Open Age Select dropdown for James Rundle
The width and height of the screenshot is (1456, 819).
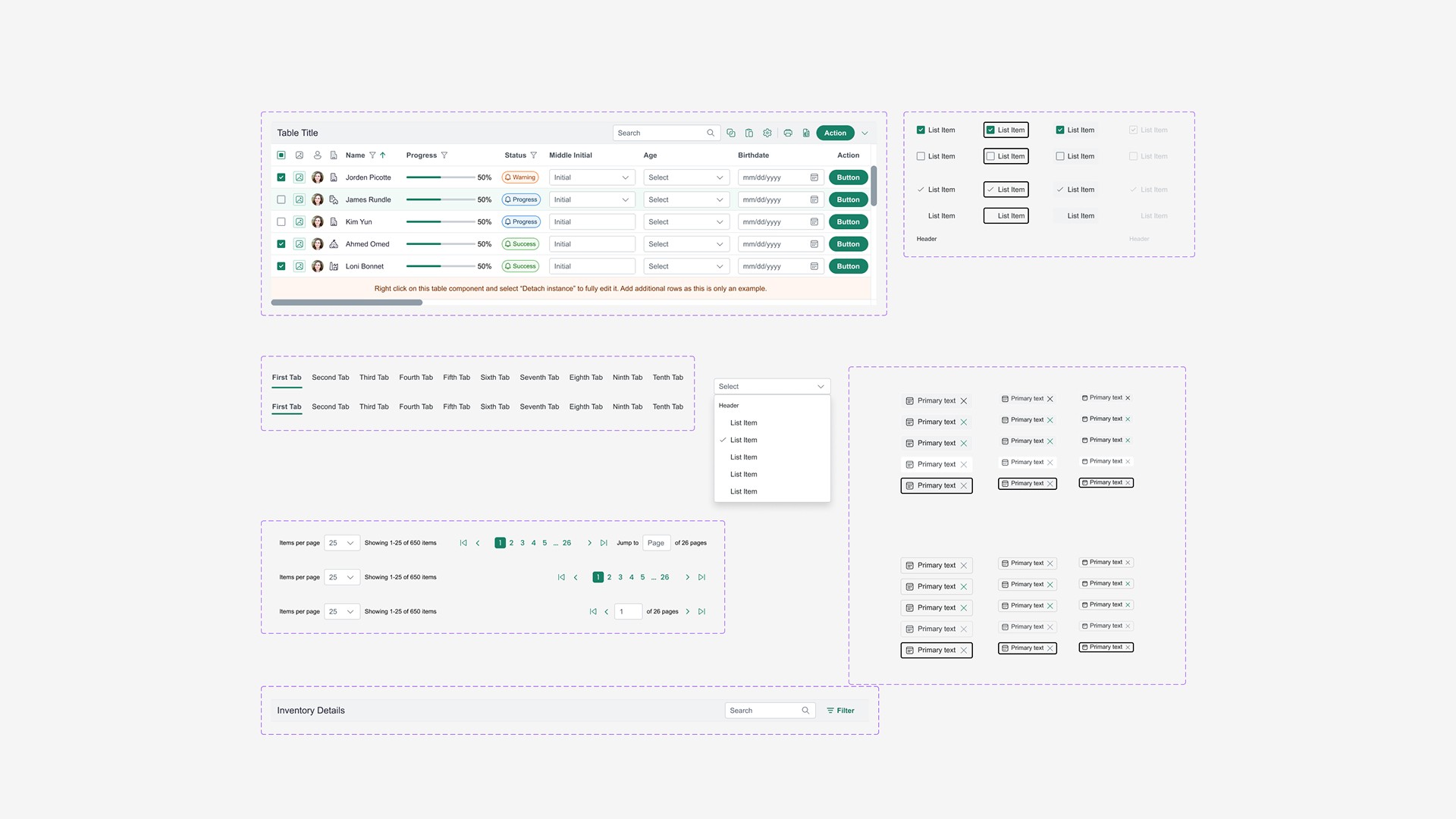686,199
